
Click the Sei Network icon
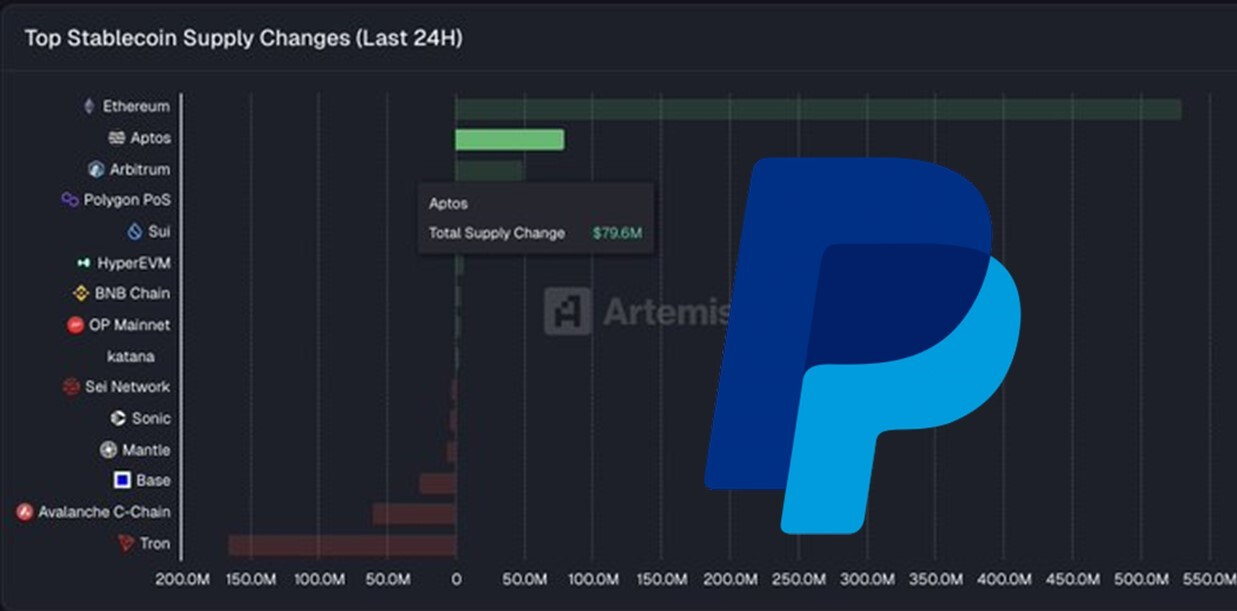pyautogui.click(x=71, y=387)
